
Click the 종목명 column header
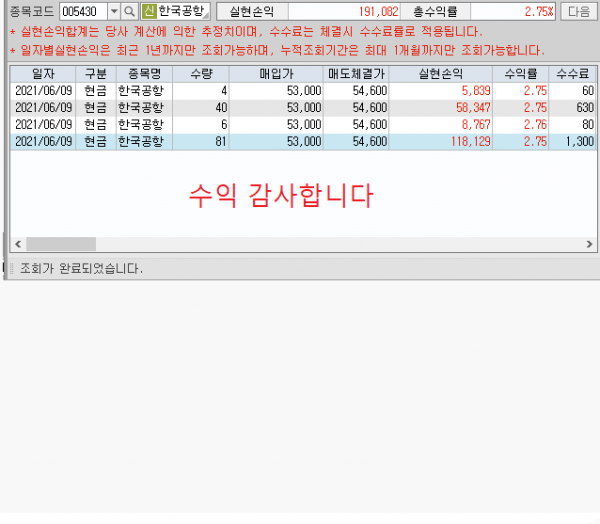click(144, 73)
